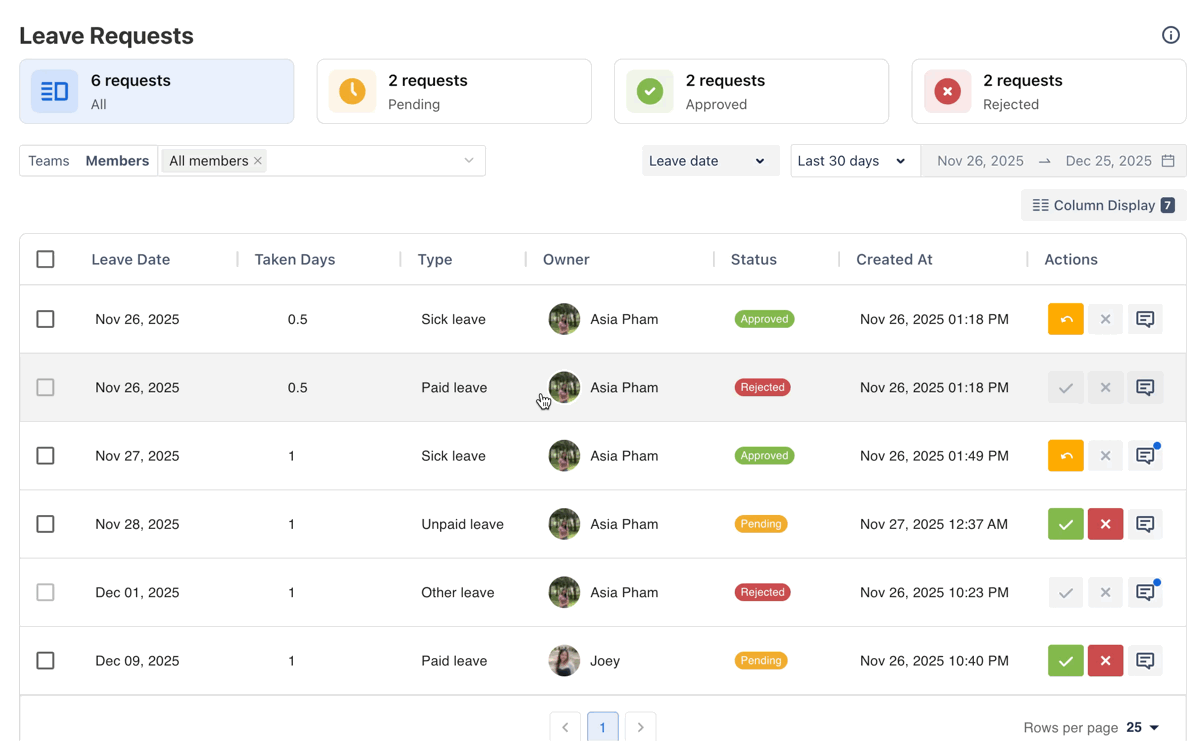Expand the Leave date dropdown
Screen dimensions: 1200x742
(707, 161)
